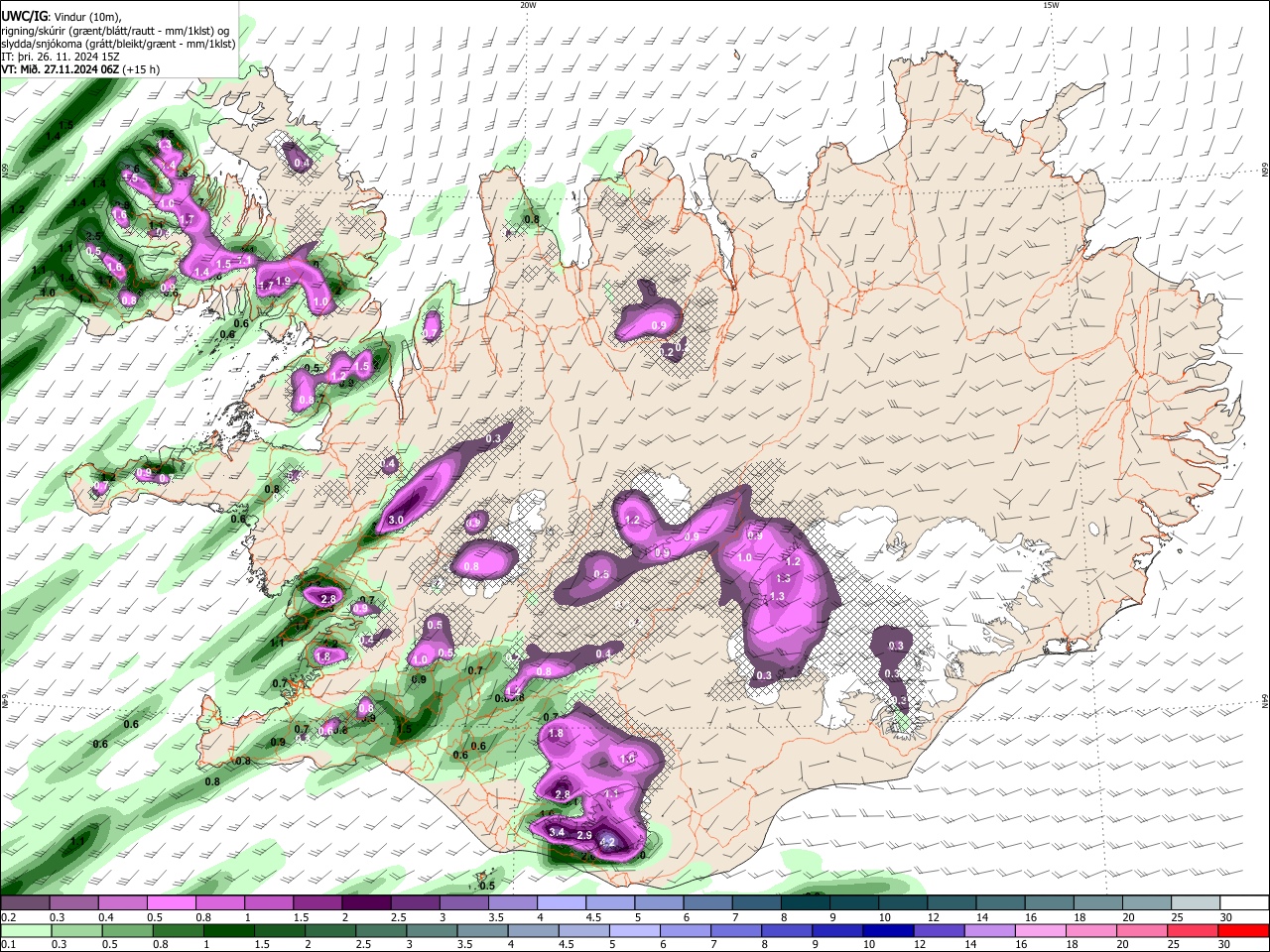The height and width of the screenshot is (952, 1270).
Task: Click the '1.9' snowfall value on the map
Action: (x=283, y=281)
